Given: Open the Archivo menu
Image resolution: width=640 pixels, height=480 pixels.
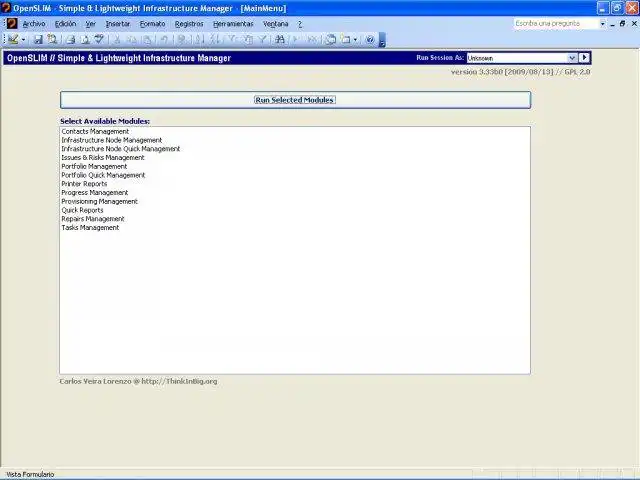Looking at the screenshot, I should [x=33, y=24].
